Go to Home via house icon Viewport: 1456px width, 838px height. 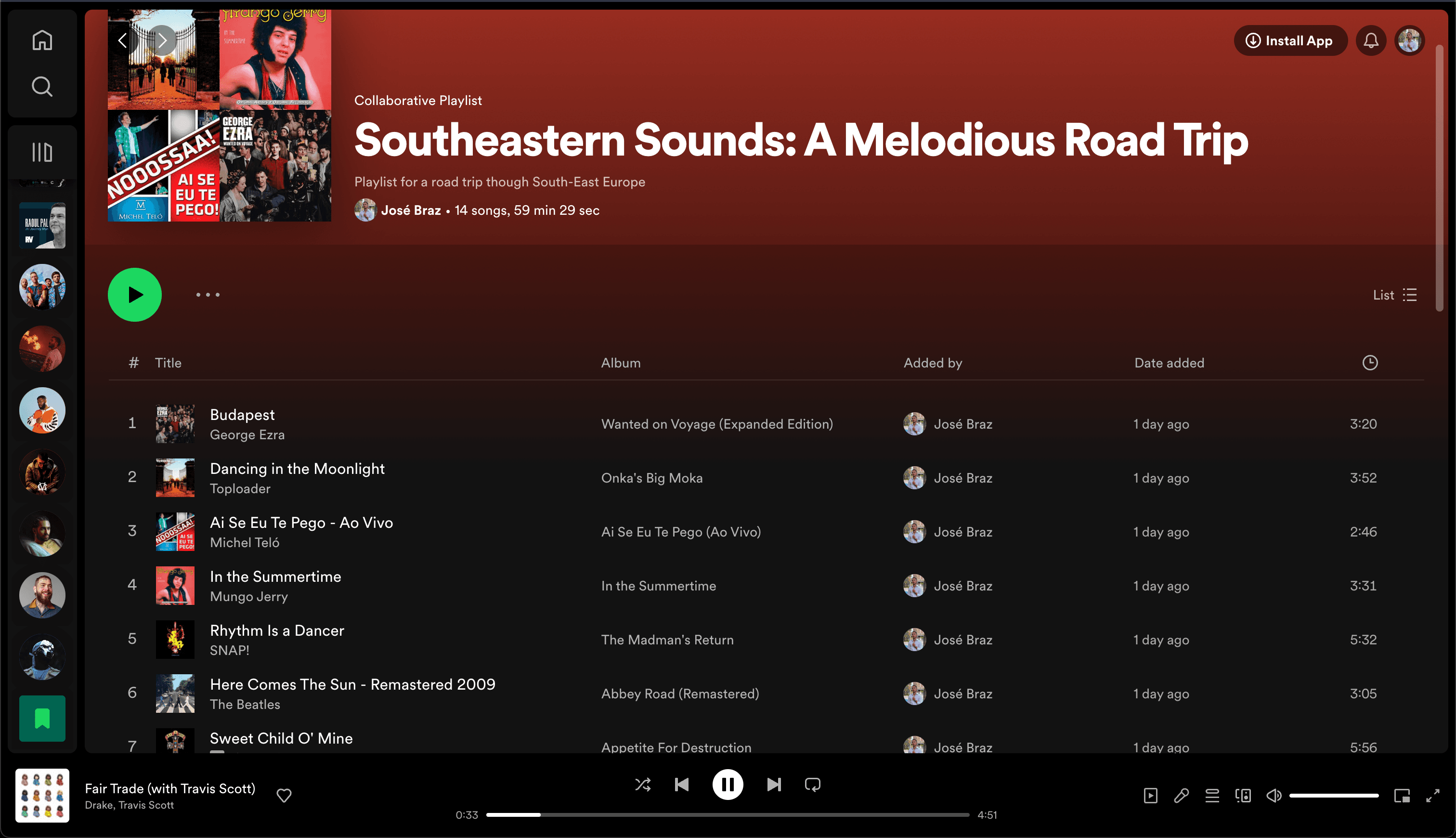pyautogui.click(x=42, y=41)
